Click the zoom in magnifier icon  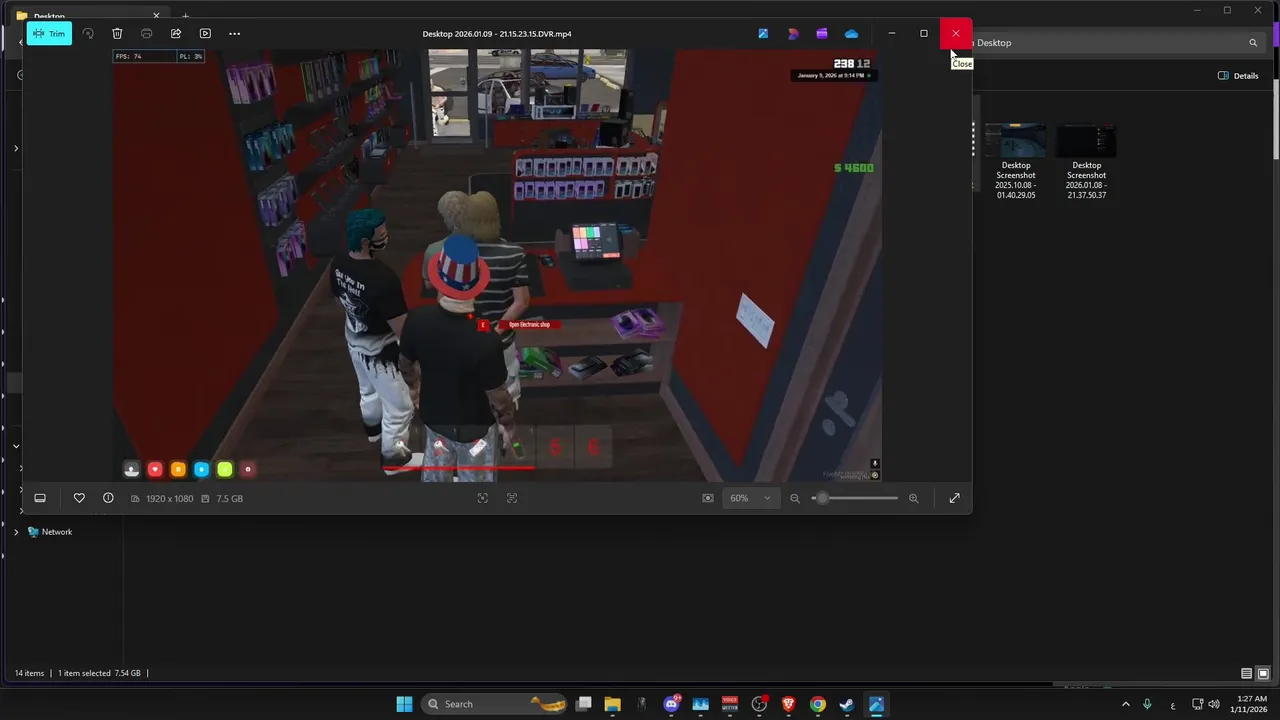coord(913,498)
